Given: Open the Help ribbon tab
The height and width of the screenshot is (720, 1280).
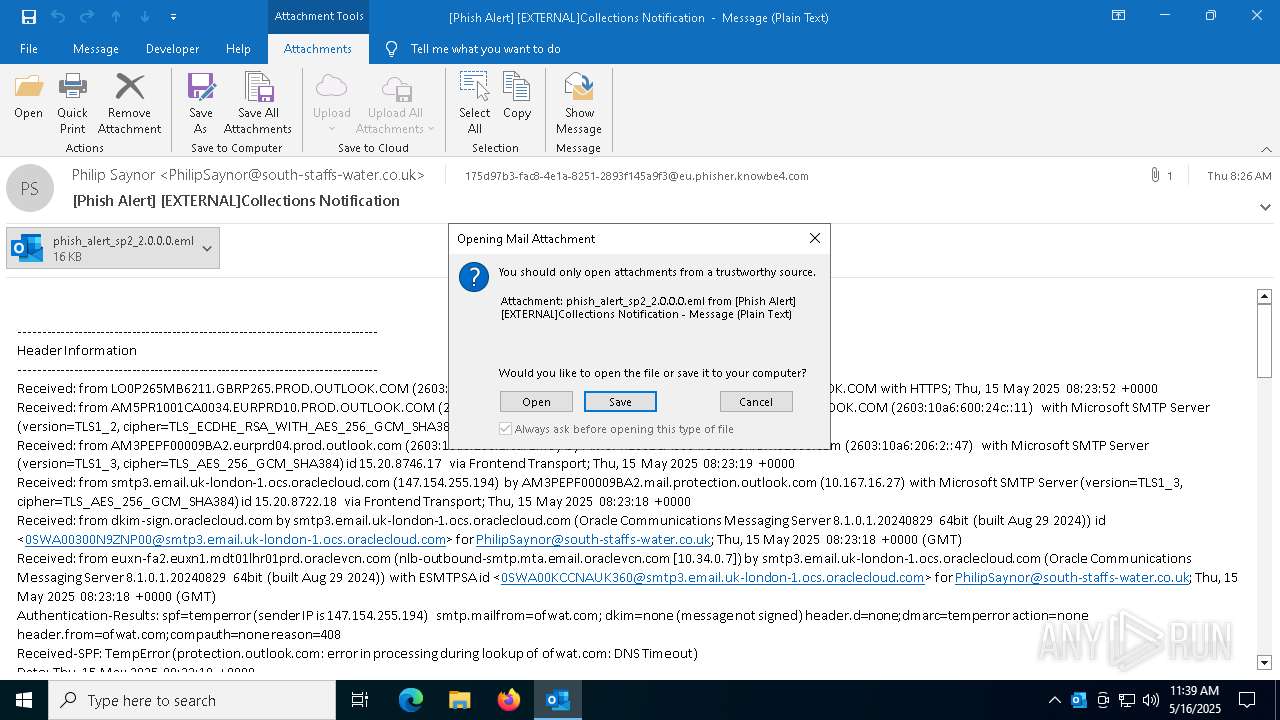Looking at the screenshot, I should click(238, 49).
